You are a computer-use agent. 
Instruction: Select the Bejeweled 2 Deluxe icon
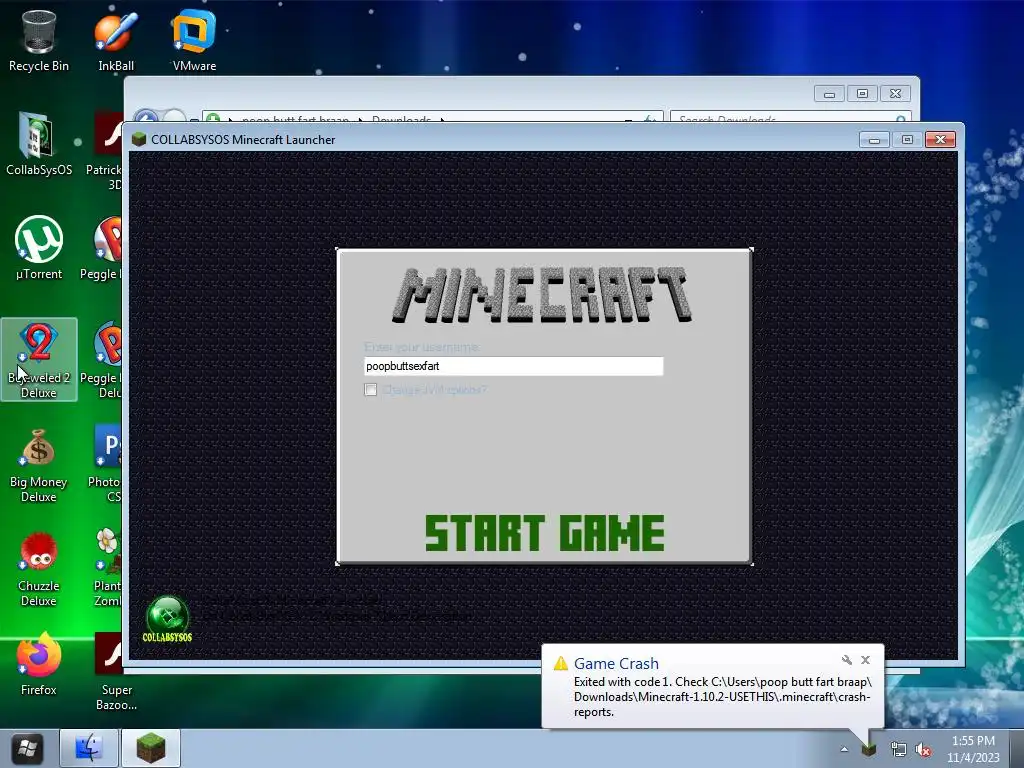39,360
